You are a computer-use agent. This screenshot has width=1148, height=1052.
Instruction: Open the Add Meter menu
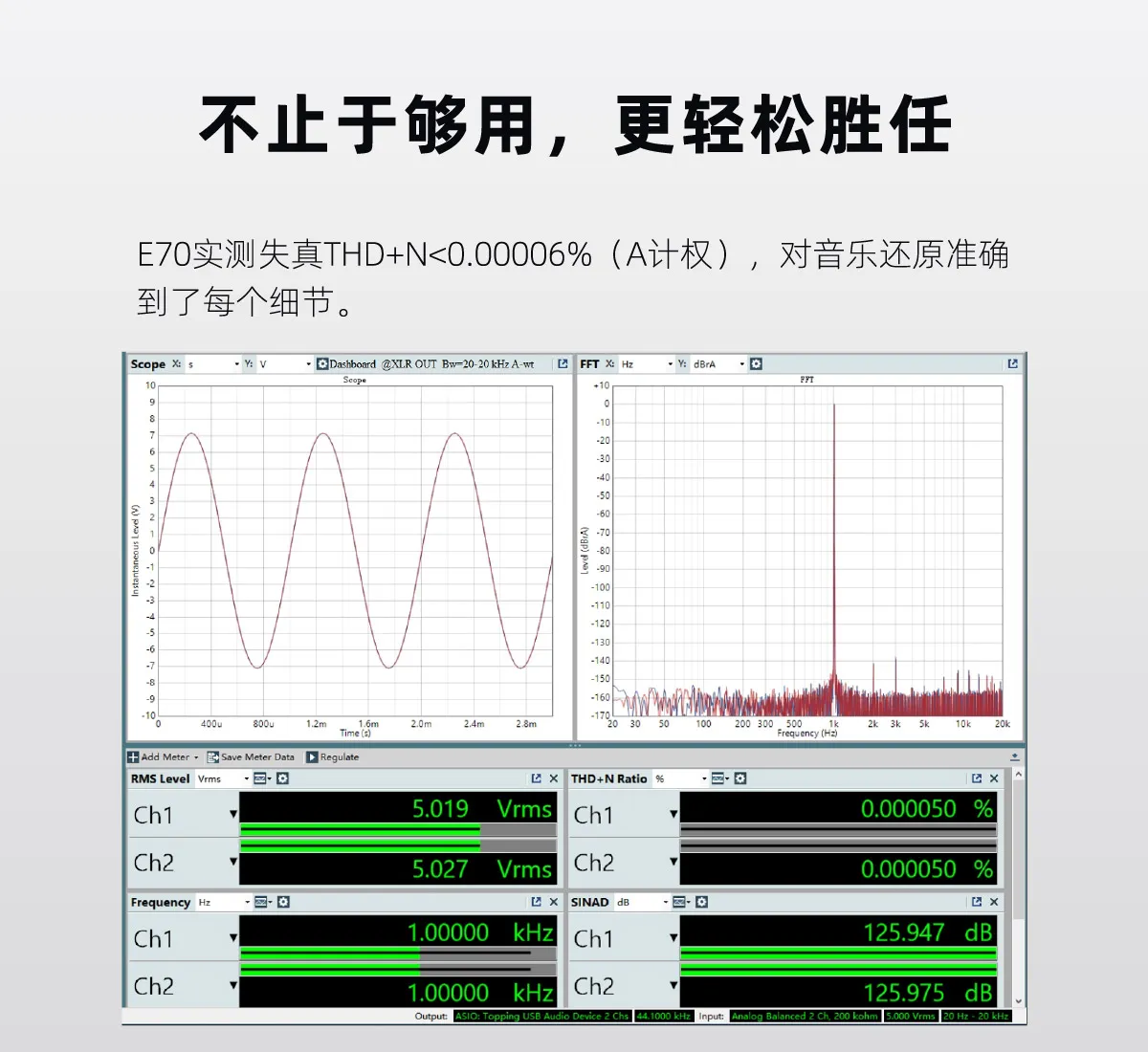(164, 757)
